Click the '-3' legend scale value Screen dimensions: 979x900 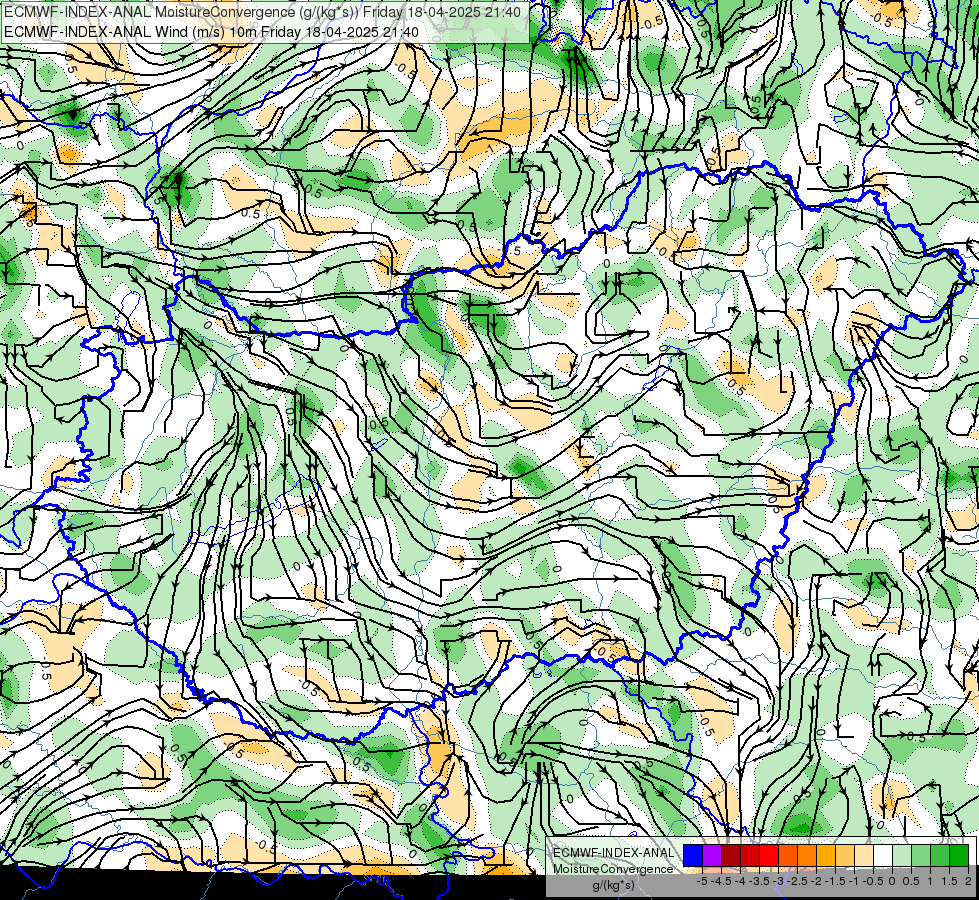point(779,881)
